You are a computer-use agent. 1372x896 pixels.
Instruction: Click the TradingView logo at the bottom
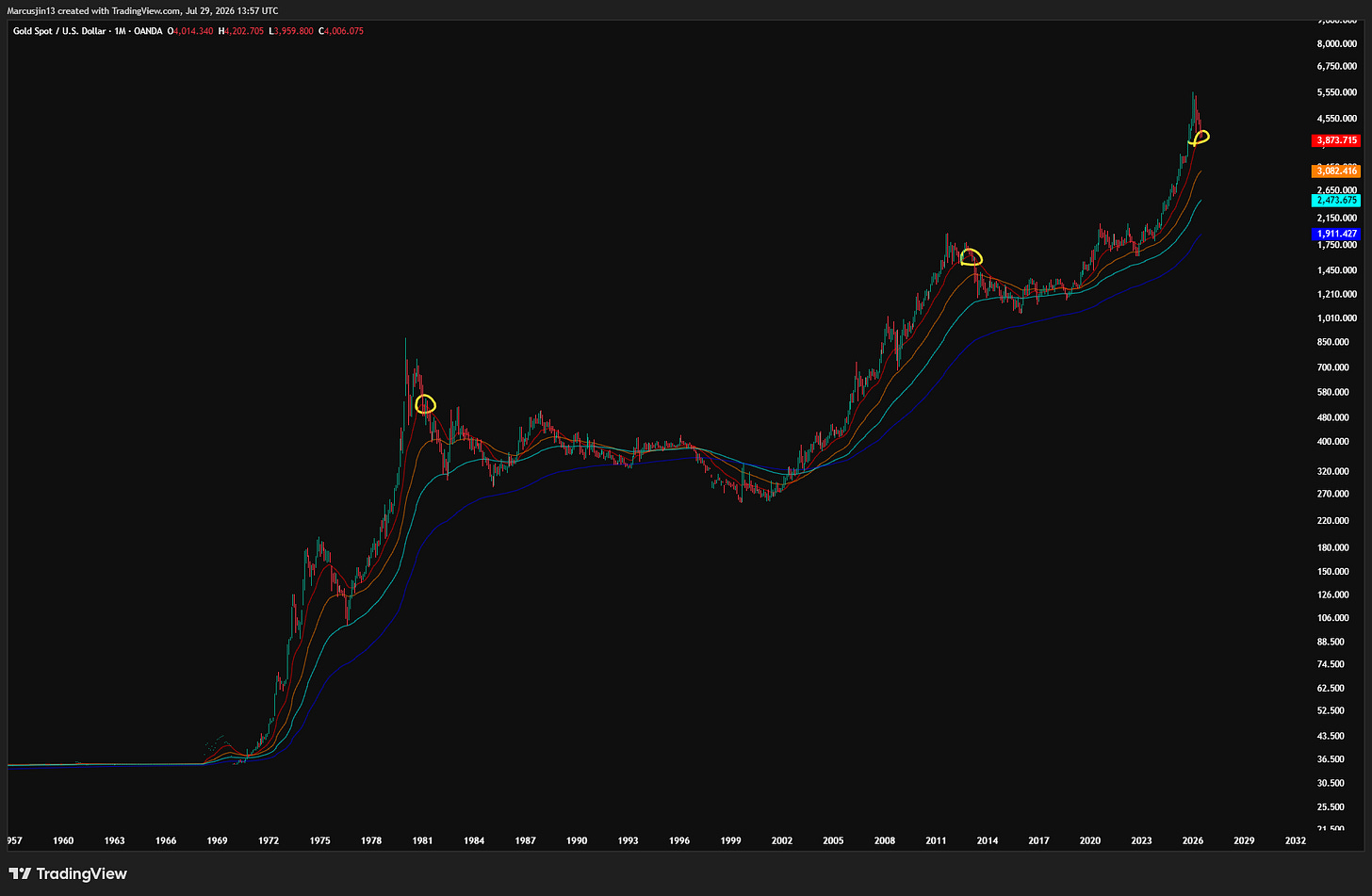tap(67, 873)
